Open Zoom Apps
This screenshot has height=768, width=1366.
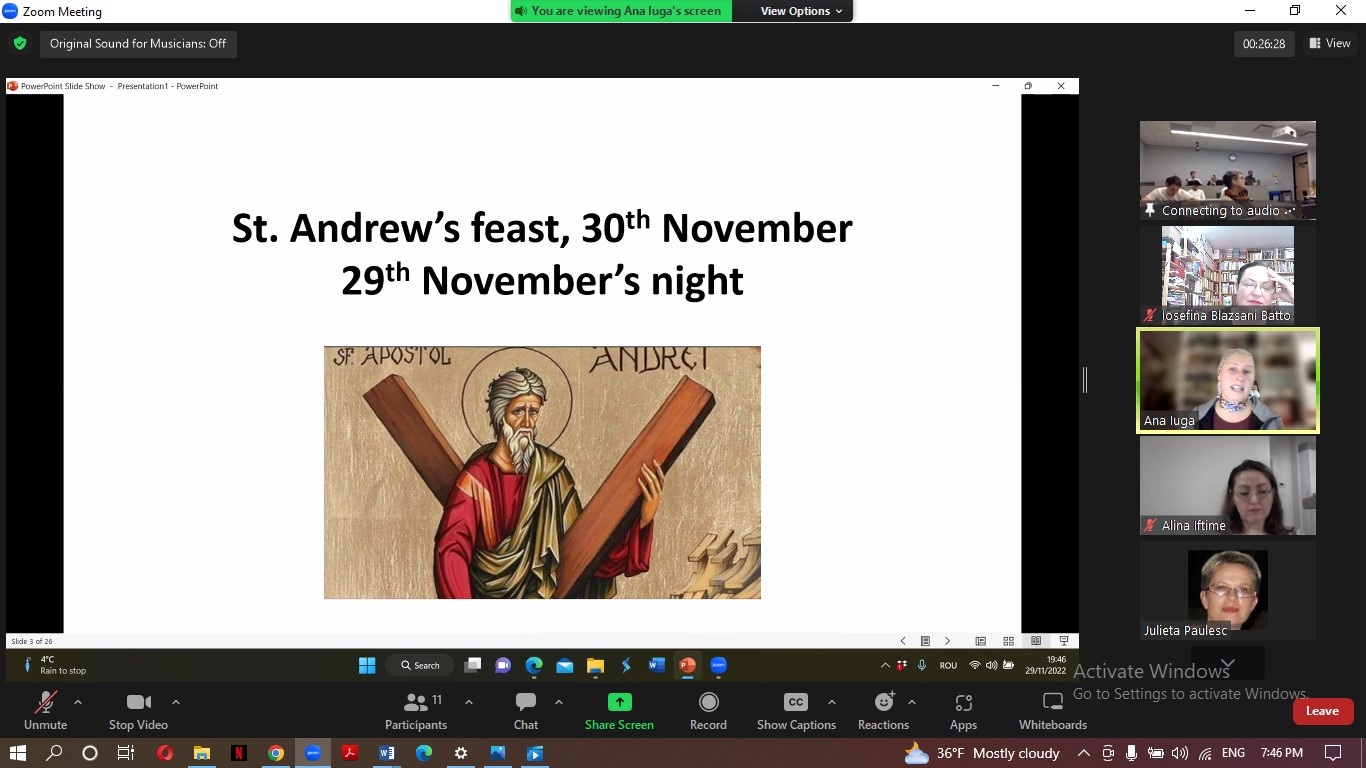pos(963,711)
